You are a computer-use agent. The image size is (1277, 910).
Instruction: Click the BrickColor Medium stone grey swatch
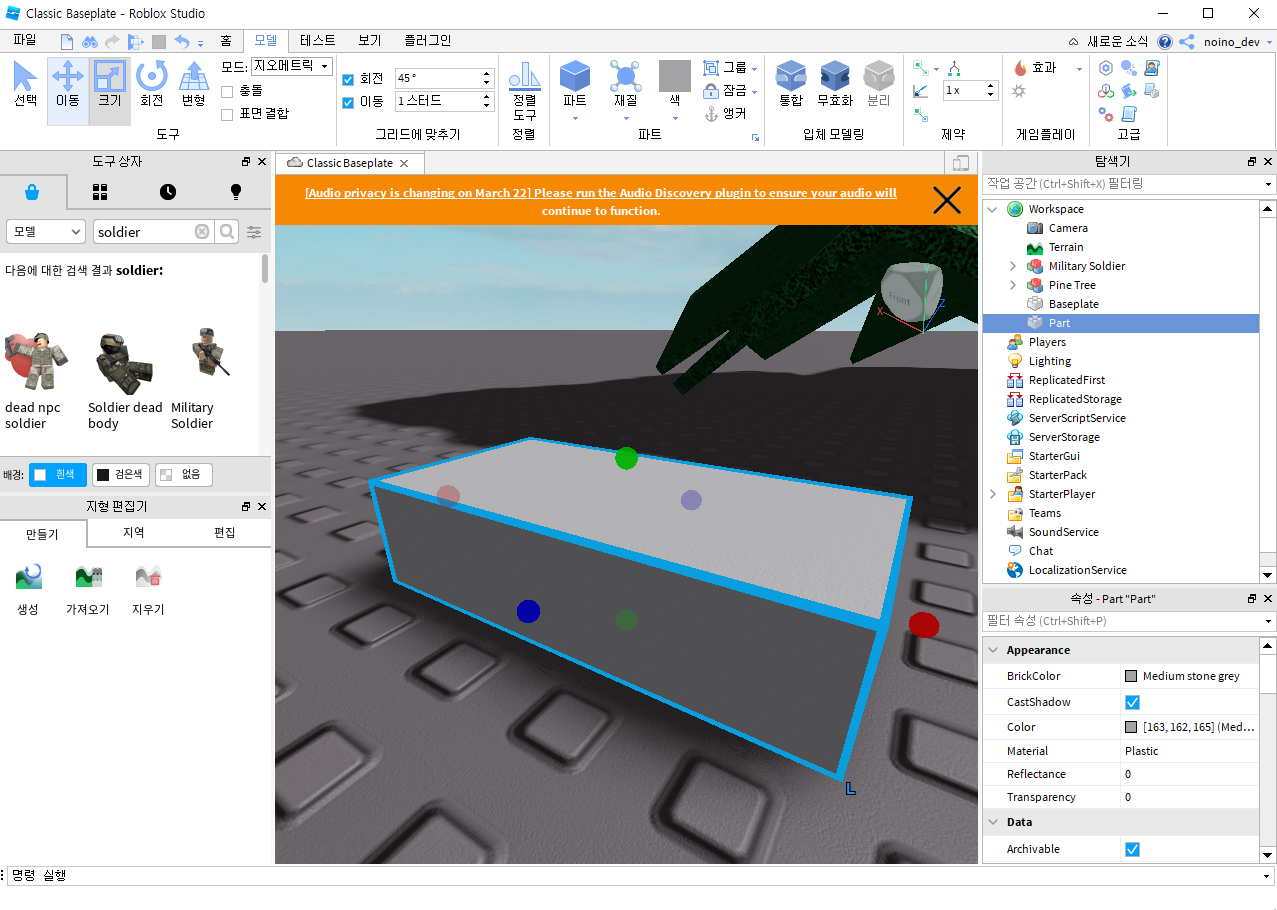click(x=1131, y=676)
